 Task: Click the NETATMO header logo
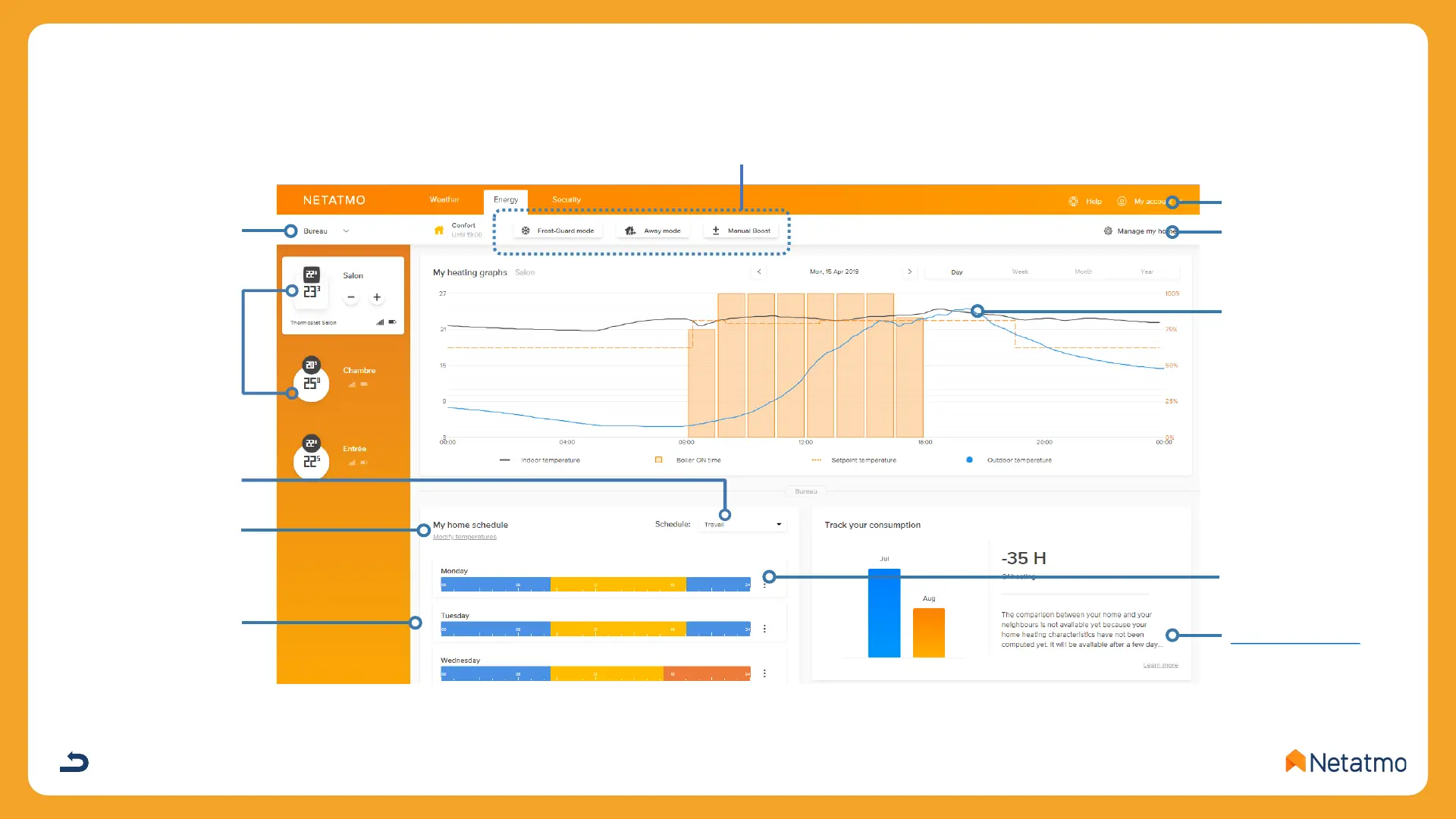[334, 200]
